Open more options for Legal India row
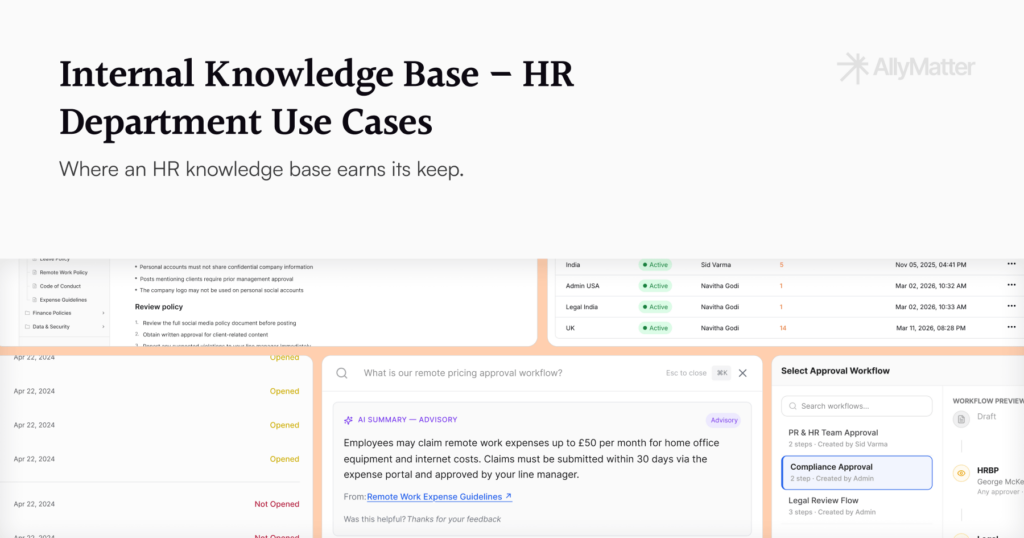 point(1011,306)
